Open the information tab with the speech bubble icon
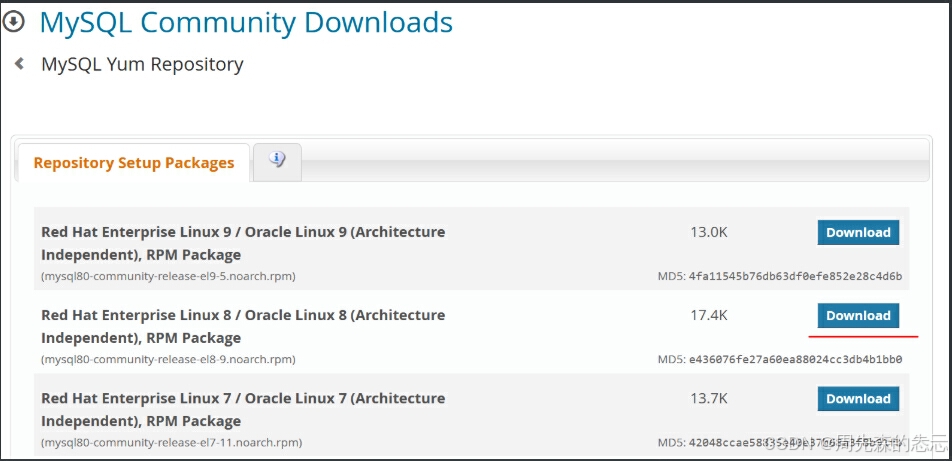This screenshot has height=461, width=952. coord(277,162)
